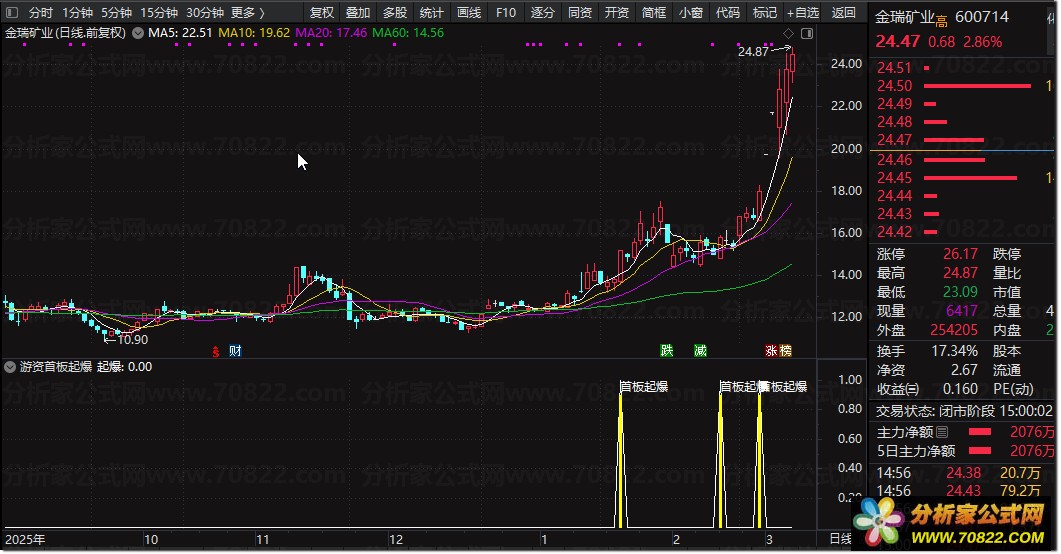Open F10 company info
The image size is (1061, 554).
[x=505, y=13]
